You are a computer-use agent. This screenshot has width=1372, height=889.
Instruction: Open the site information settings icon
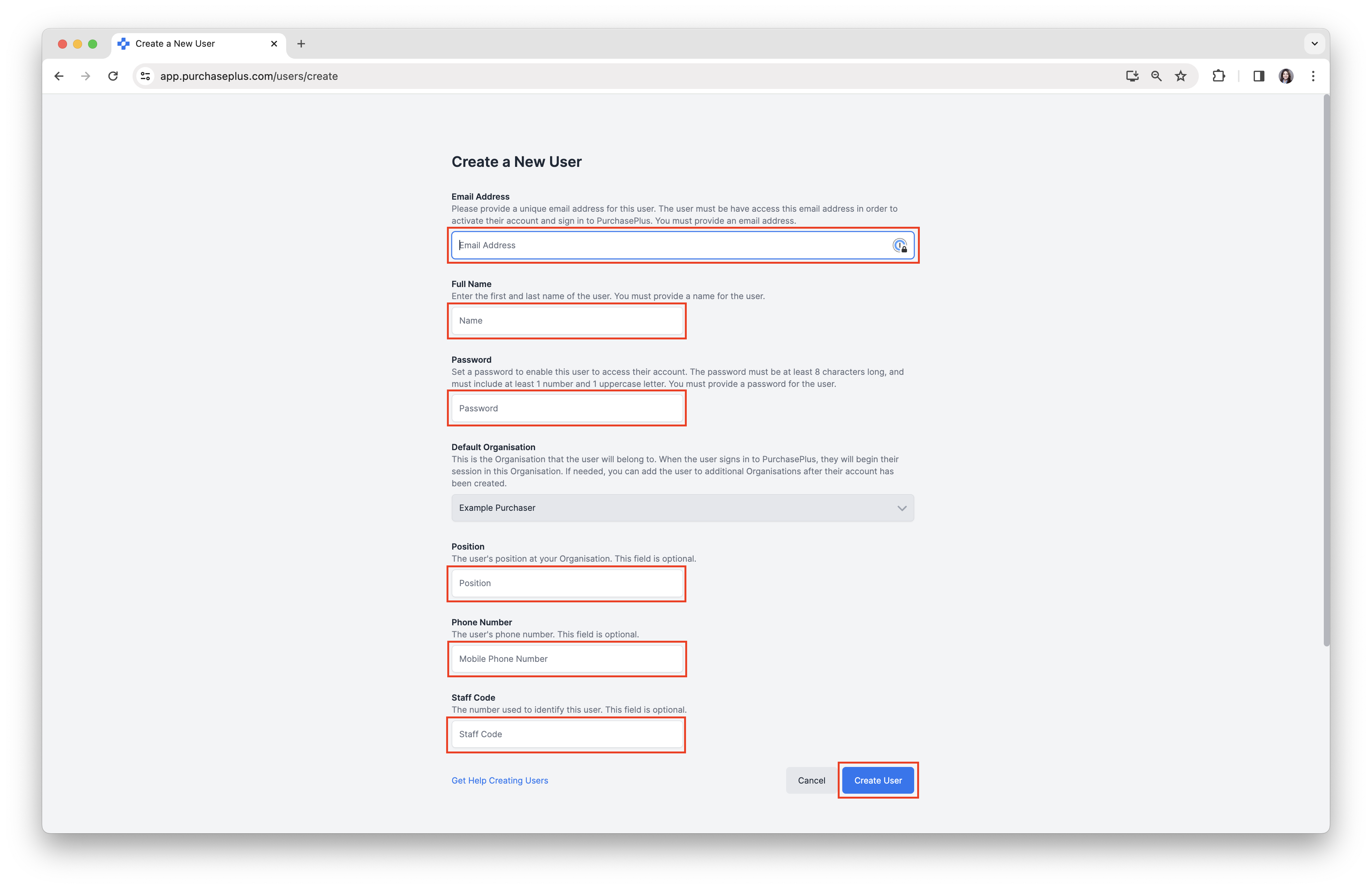pyautogui.click(x=145, y=76)
